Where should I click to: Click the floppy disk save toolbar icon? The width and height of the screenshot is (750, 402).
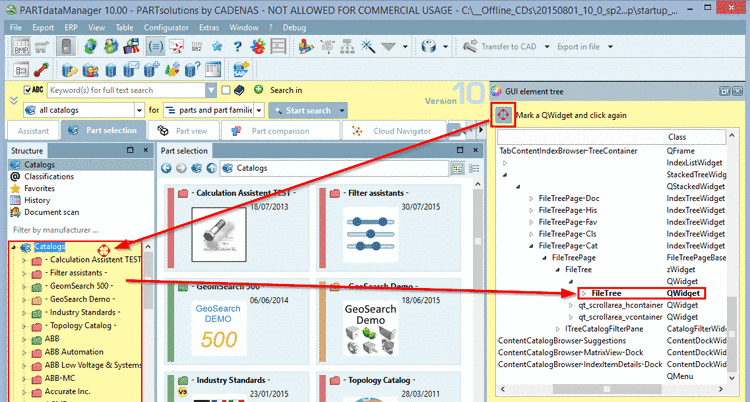pyautogui.click(x=131, y=46)
